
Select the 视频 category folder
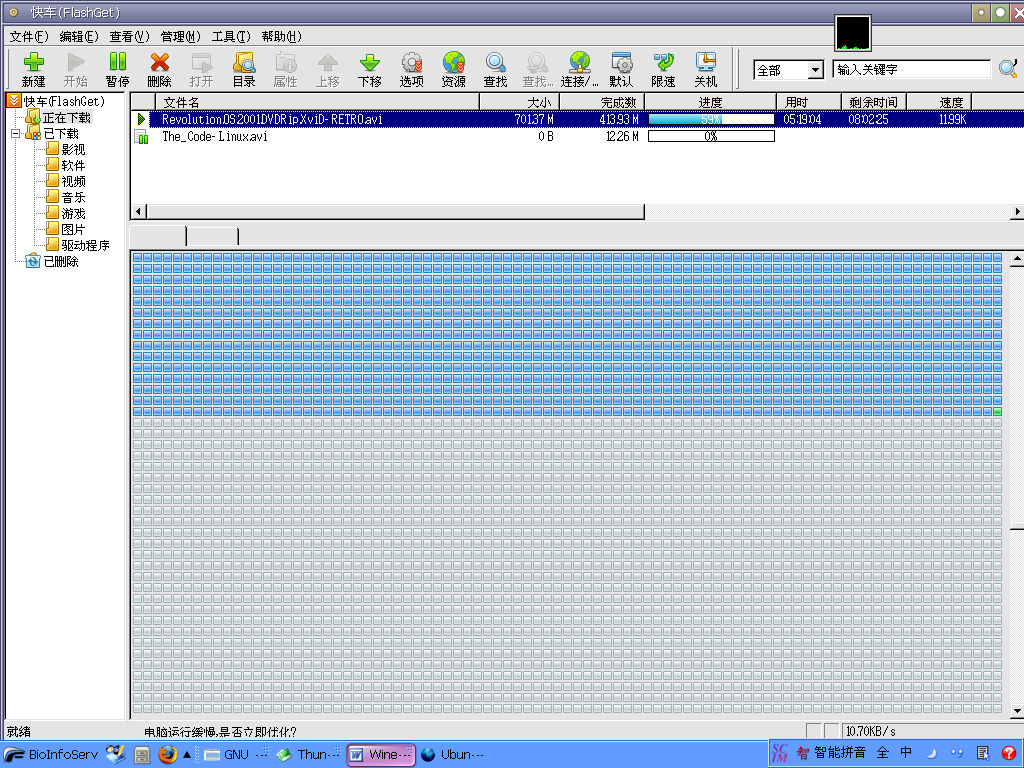point(73,182)
